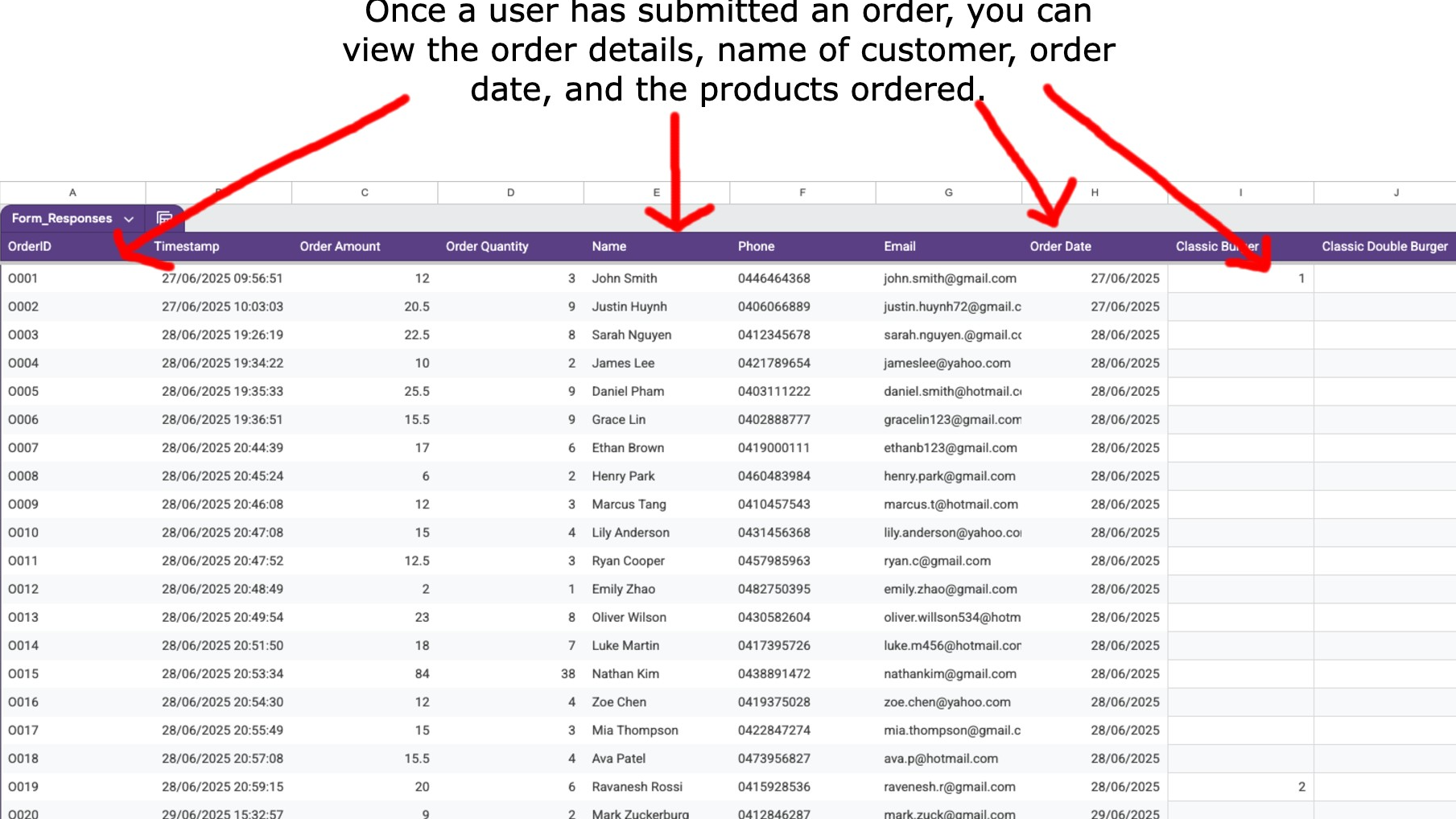Image resolution: width=1456 pixels, height=819 pixels.
Task: Click the zoe.chen@yahoo.com email cell
Action: 947,702
